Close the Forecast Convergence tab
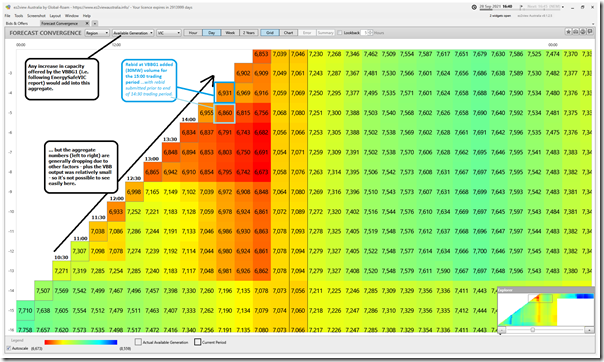This screenshot has width=604, height=362. pyautogui.click(x=87, y=23)
